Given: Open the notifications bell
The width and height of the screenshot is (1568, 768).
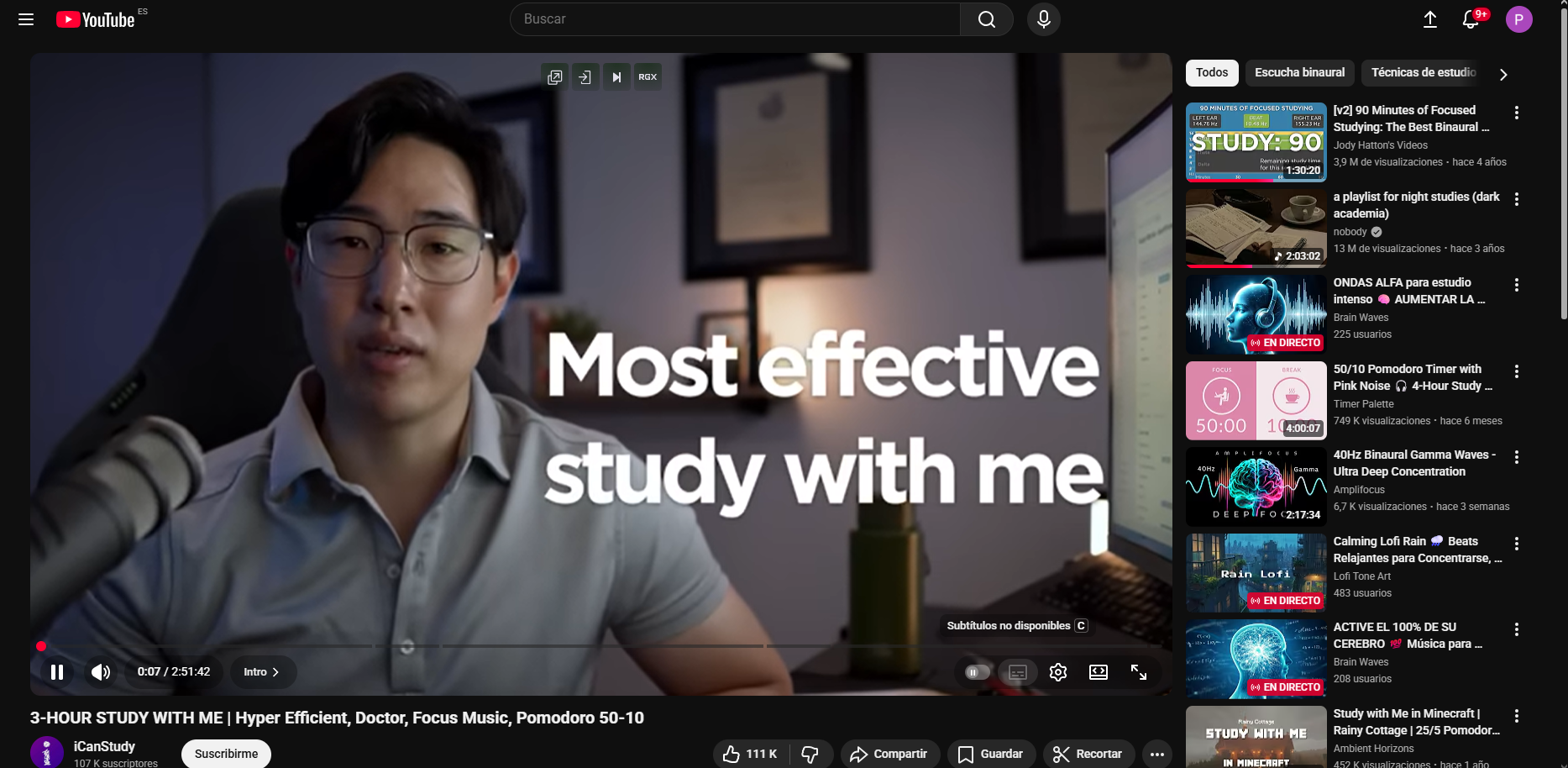Looking at the screenshot, I should pyautogui.click(x=1471, y=19).
